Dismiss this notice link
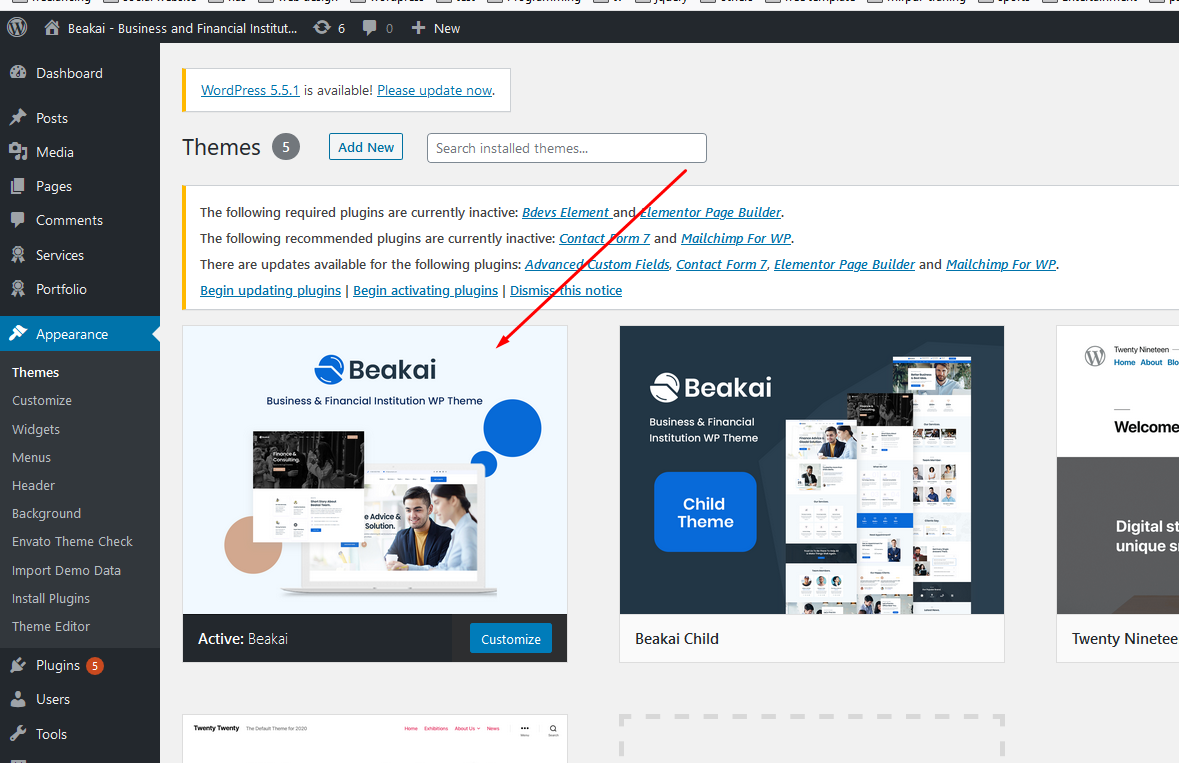This screenshot has width=1179, height=763. [x=566, y=290]
